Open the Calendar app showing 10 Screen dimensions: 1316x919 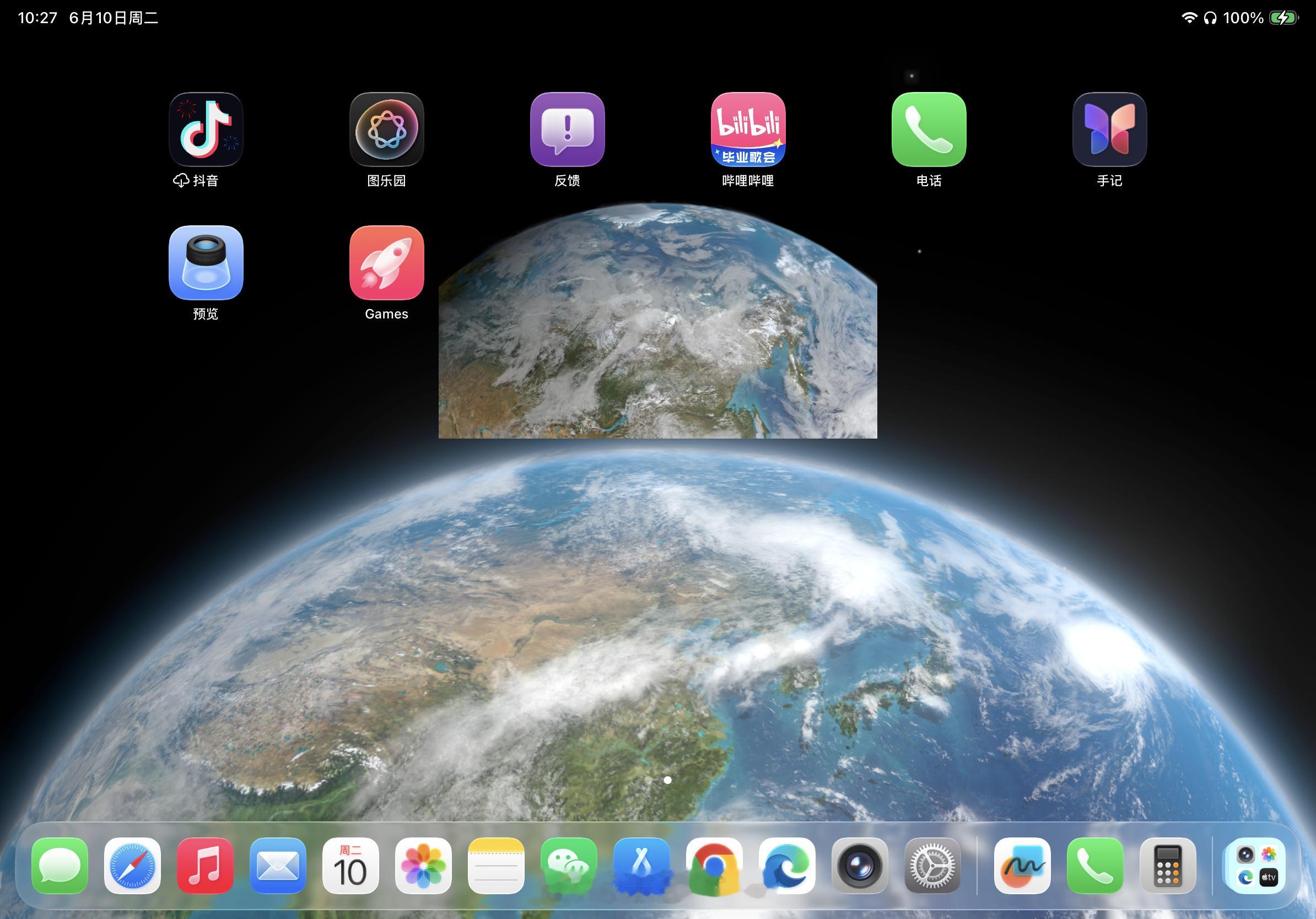351,866
